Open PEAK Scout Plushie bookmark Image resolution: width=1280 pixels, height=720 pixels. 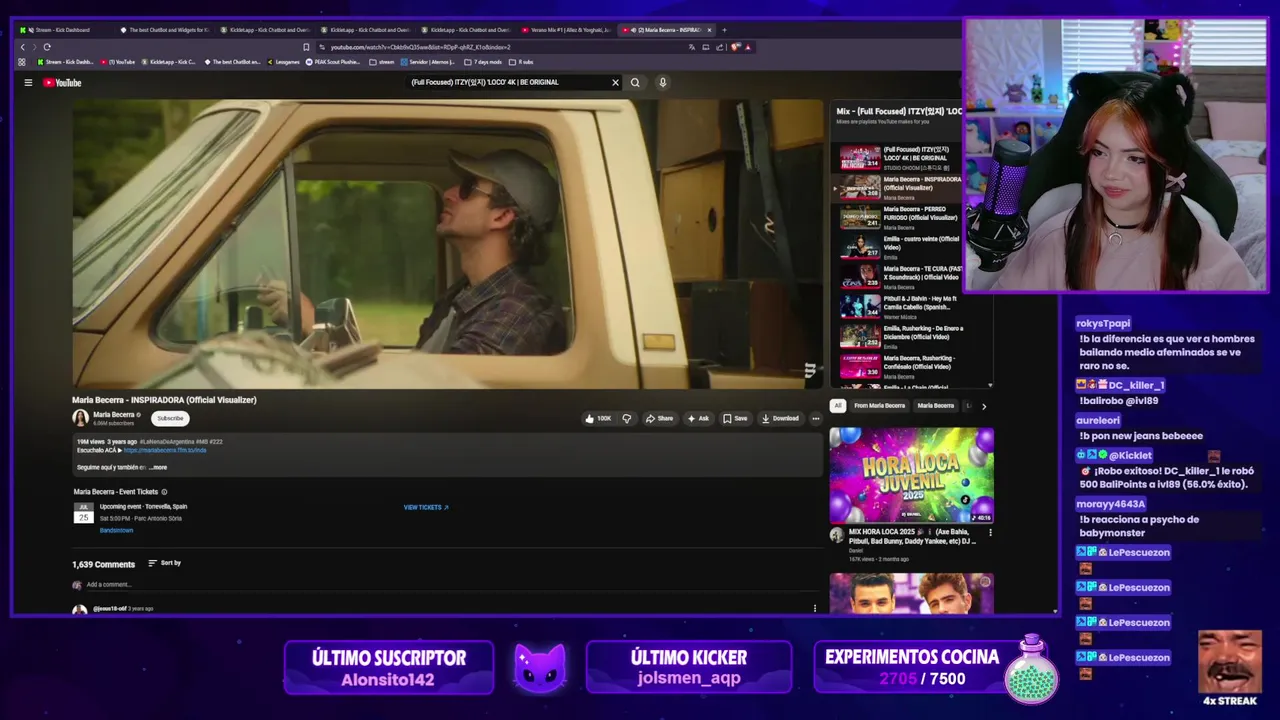pyautogui.click(x=334, y=62)
